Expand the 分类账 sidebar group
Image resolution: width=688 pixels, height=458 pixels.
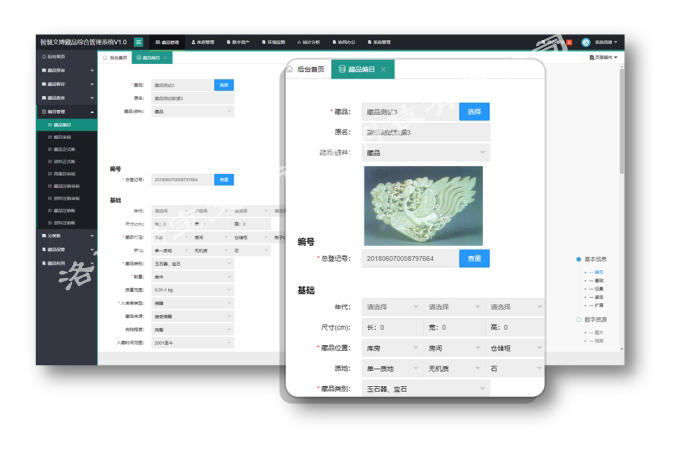point(67,236)
